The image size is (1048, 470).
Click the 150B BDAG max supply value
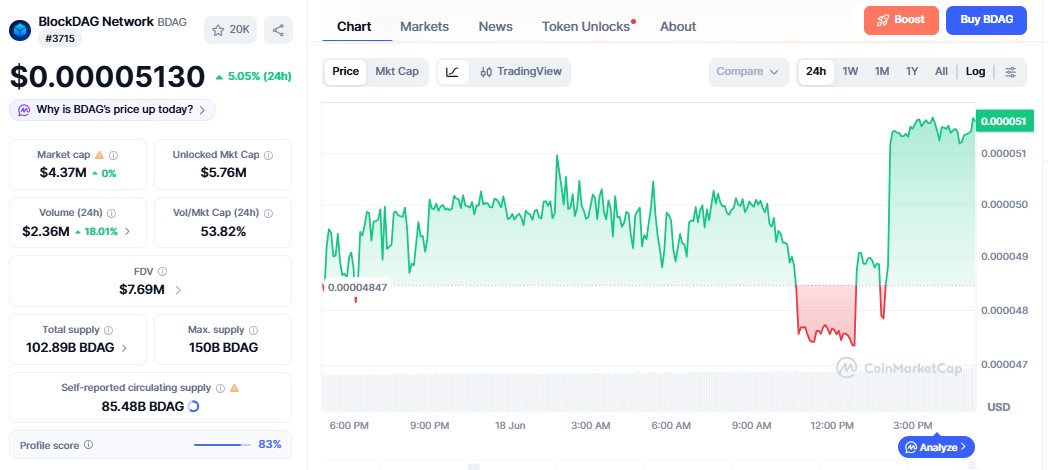pyautogui.click(x=223, y=348)
